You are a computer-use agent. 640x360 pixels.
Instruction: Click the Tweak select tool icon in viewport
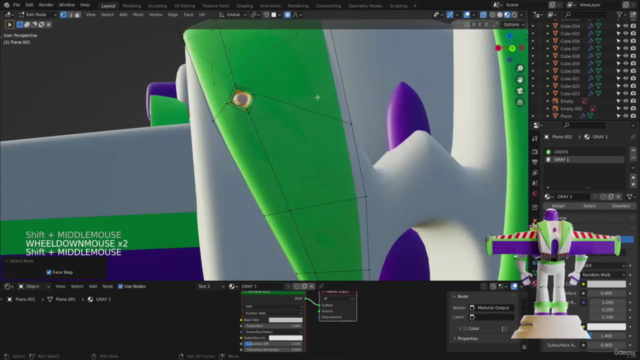tap(9, 24)
